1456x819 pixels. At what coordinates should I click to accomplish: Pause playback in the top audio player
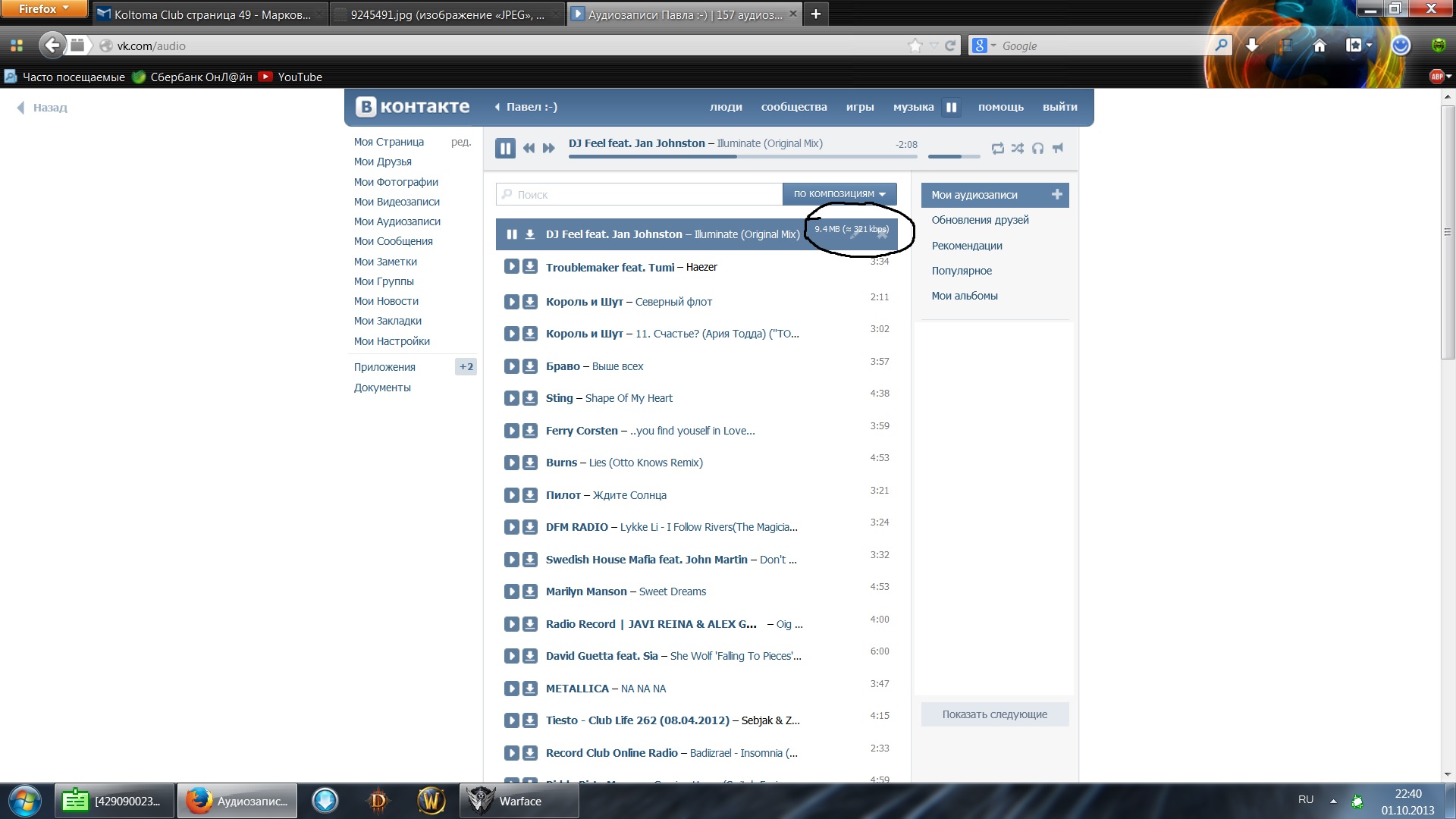505,148
